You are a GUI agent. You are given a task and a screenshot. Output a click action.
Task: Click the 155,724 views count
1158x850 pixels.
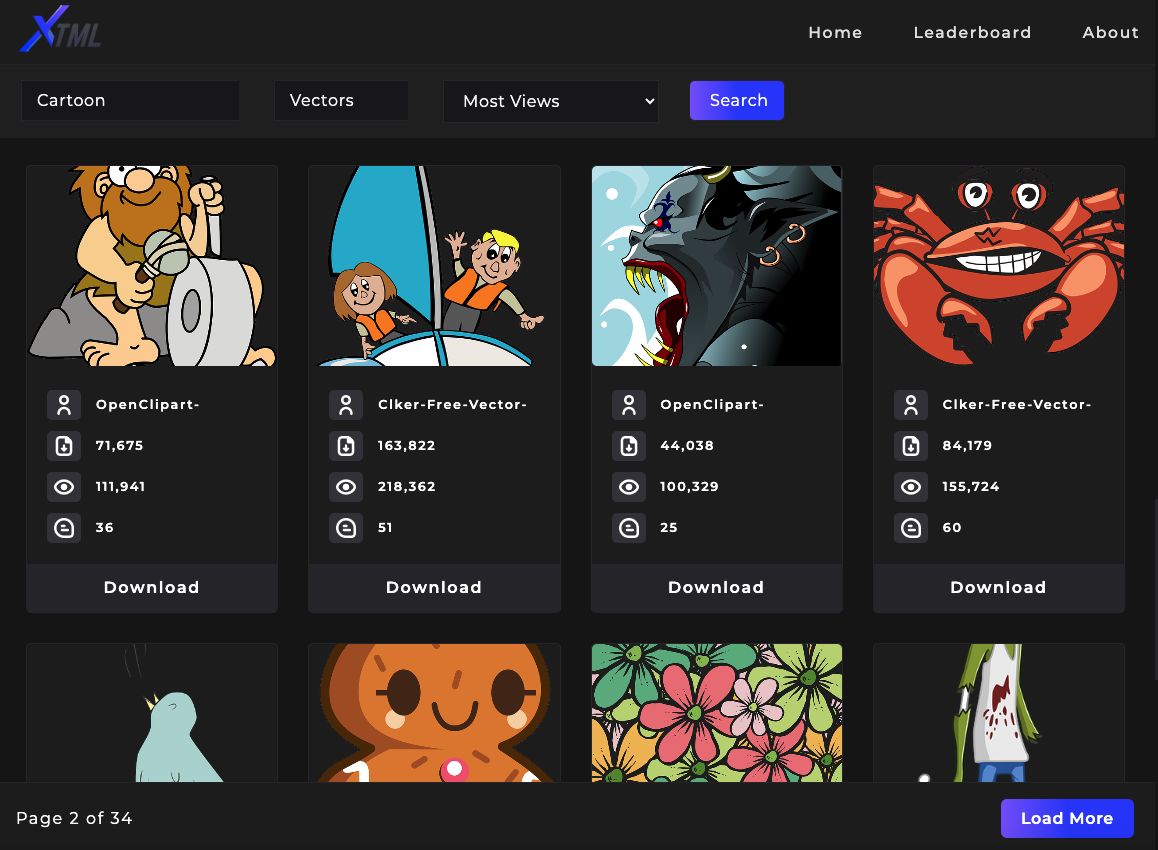click(x=970, y=487)
